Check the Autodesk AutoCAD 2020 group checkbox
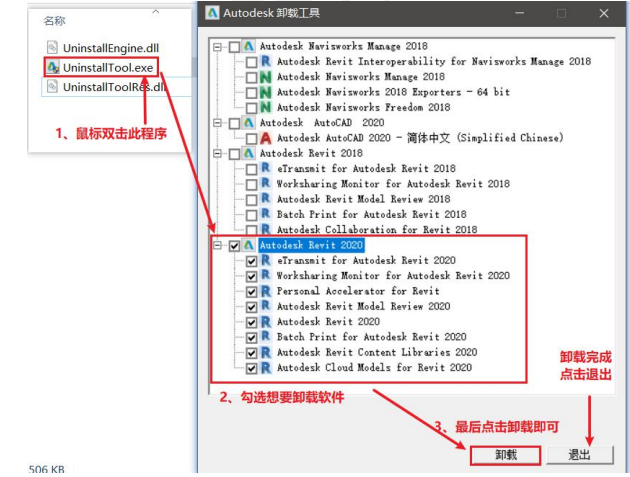This screenshot has height=477, width=630. pos(234,124)
